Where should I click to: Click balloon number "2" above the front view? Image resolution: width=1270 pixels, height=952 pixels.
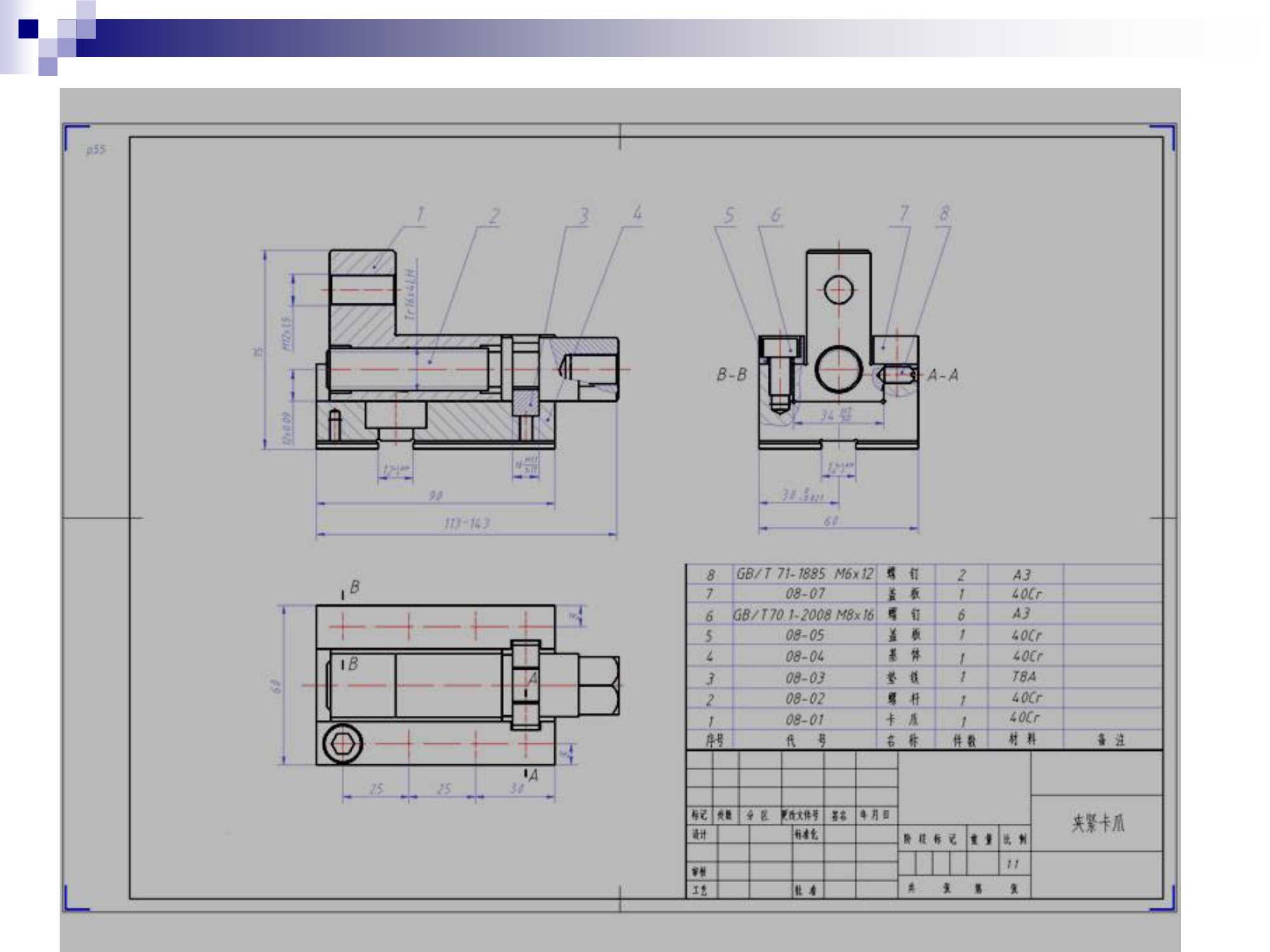494,216
